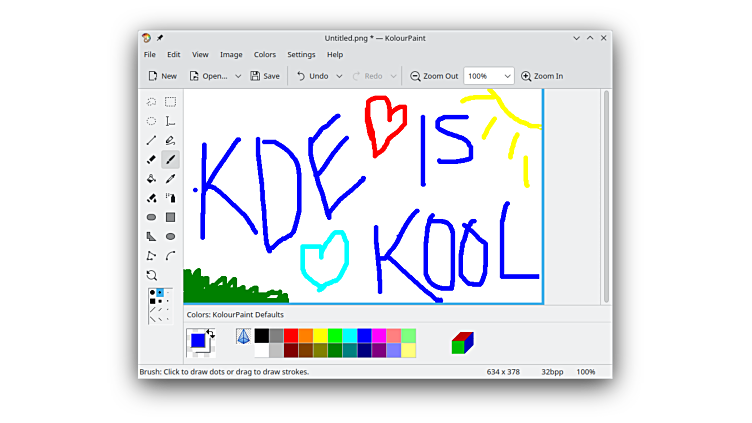Click the Save button
Screen dimensions: 752x423
click(x=265, y=76)
